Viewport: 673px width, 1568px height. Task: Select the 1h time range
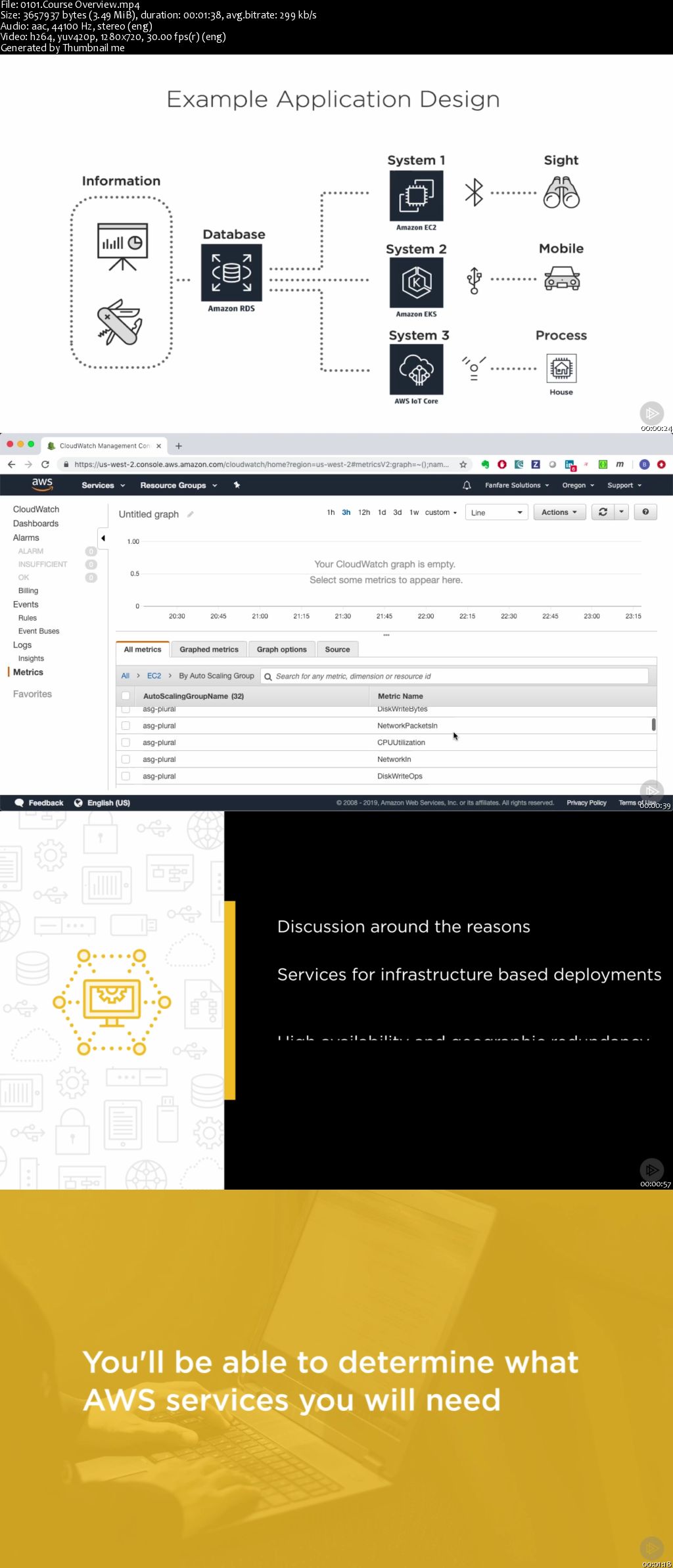click(x=331, y=512)
